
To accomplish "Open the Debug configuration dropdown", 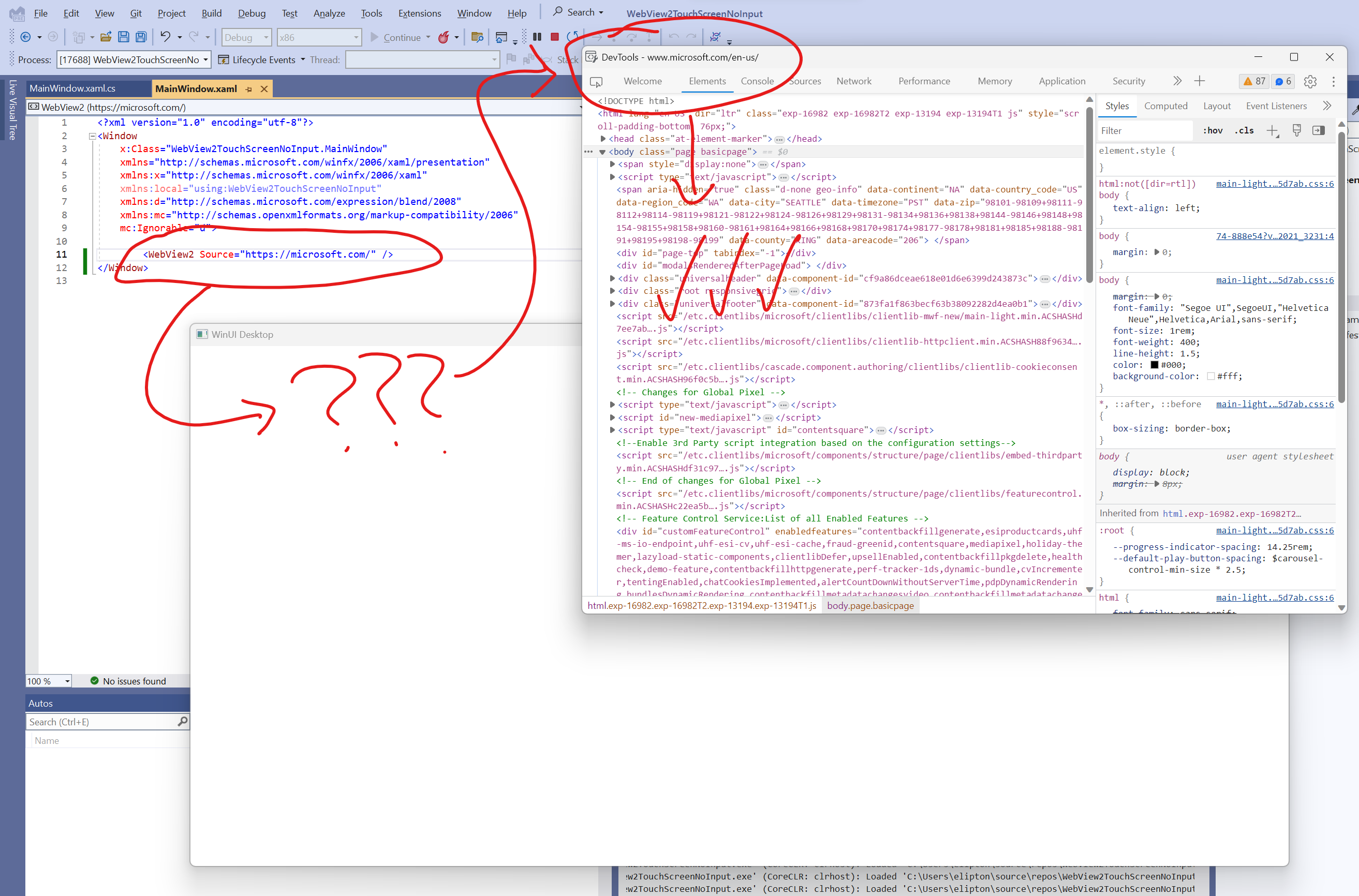I will [246, 37].
